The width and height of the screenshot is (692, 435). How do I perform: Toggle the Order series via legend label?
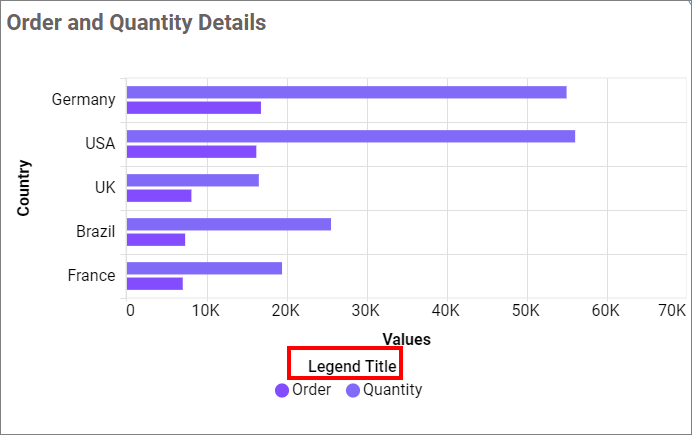click(311, 390)
